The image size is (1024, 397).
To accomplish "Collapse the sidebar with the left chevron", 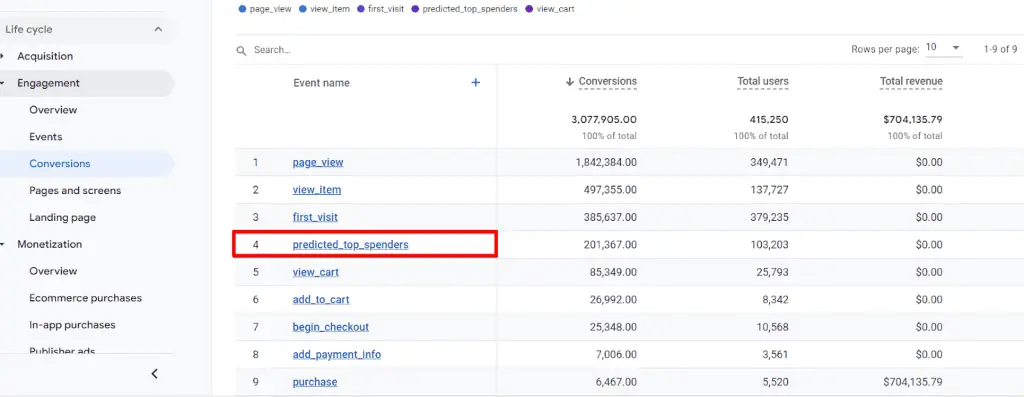I will [x=155, y=374].
